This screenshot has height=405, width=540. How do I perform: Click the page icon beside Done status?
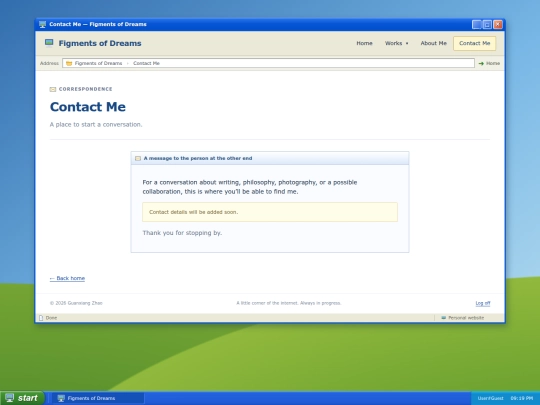pyautogui.click(x=41, y=318)
